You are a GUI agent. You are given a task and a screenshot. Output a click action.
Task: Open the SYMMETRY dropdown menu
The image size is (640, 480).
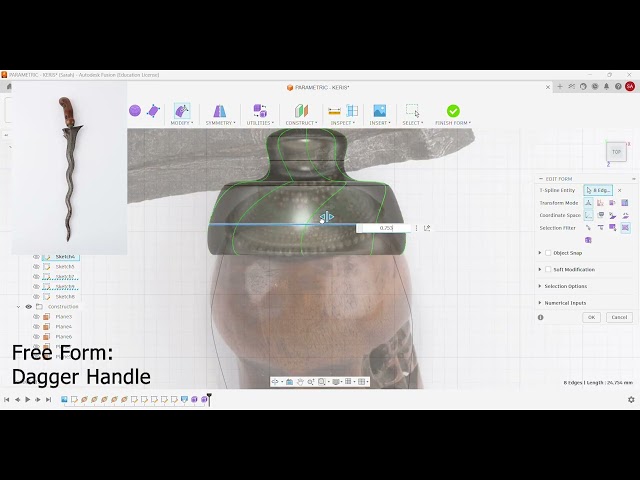(x=220, y=123)
